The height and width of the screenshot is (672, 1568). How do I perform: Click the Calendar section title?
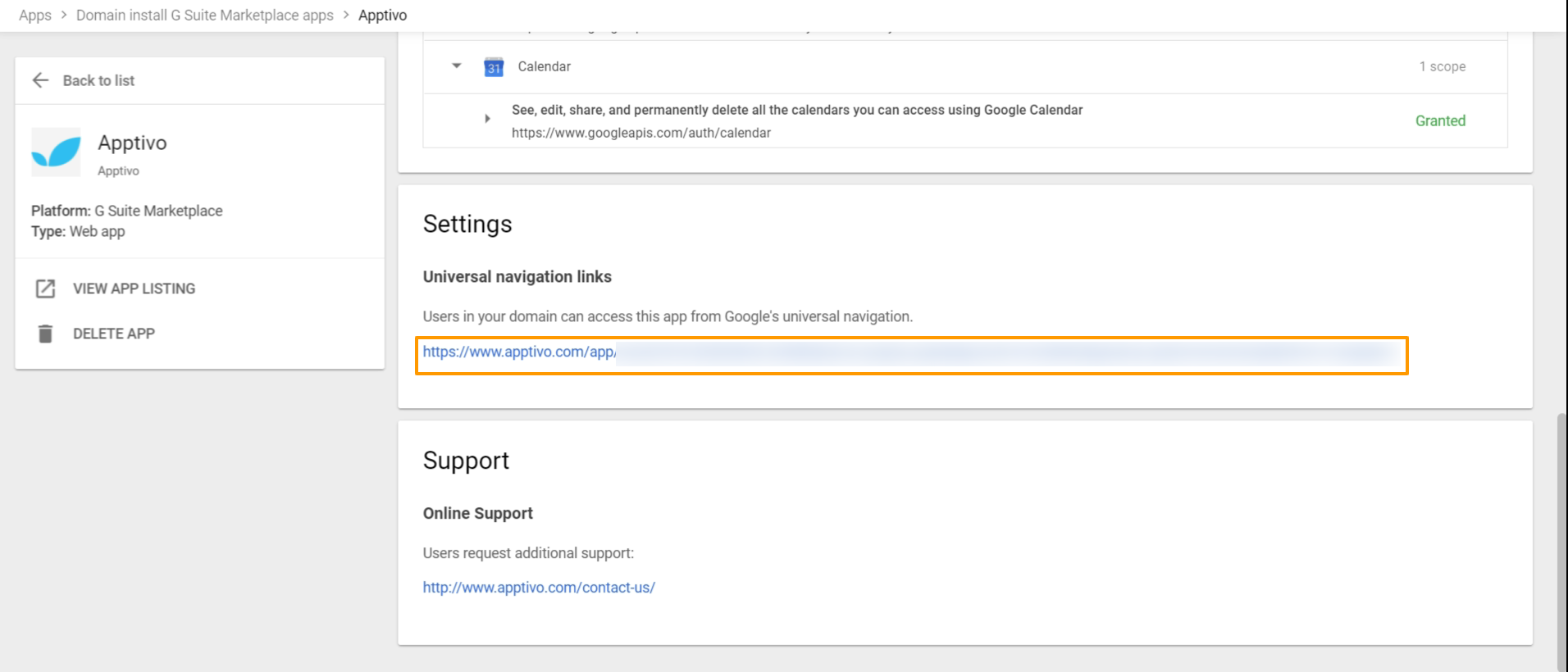tap(544, 66)
